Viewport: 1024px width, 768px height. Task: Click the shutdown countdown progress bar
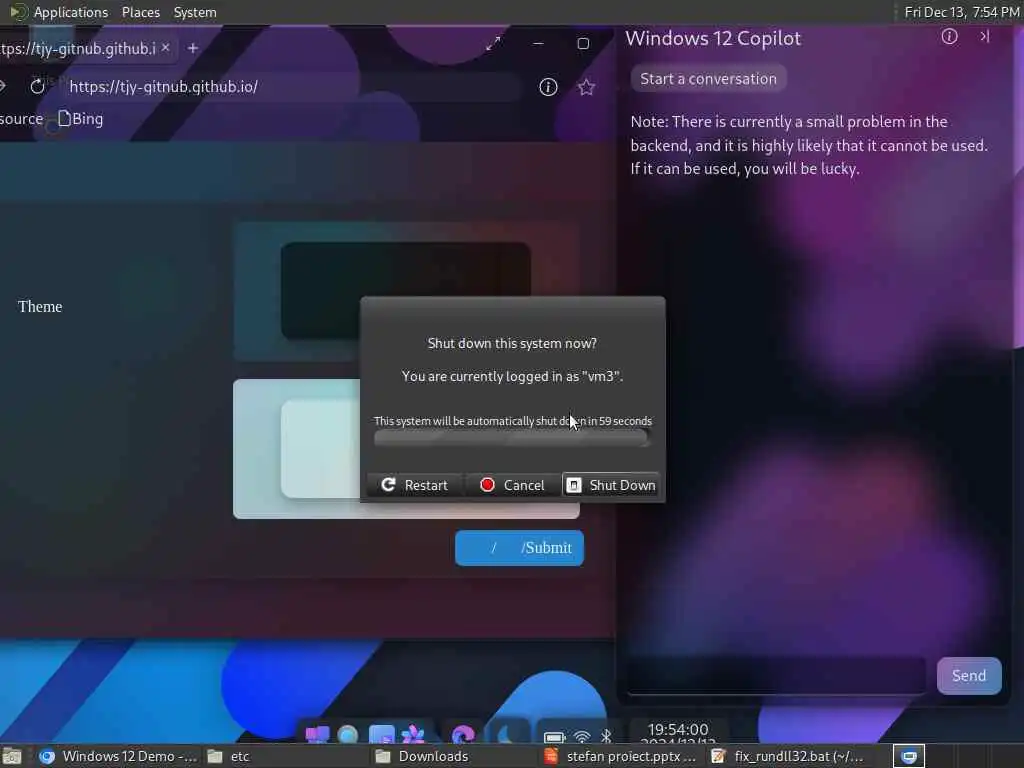[512, 438]
